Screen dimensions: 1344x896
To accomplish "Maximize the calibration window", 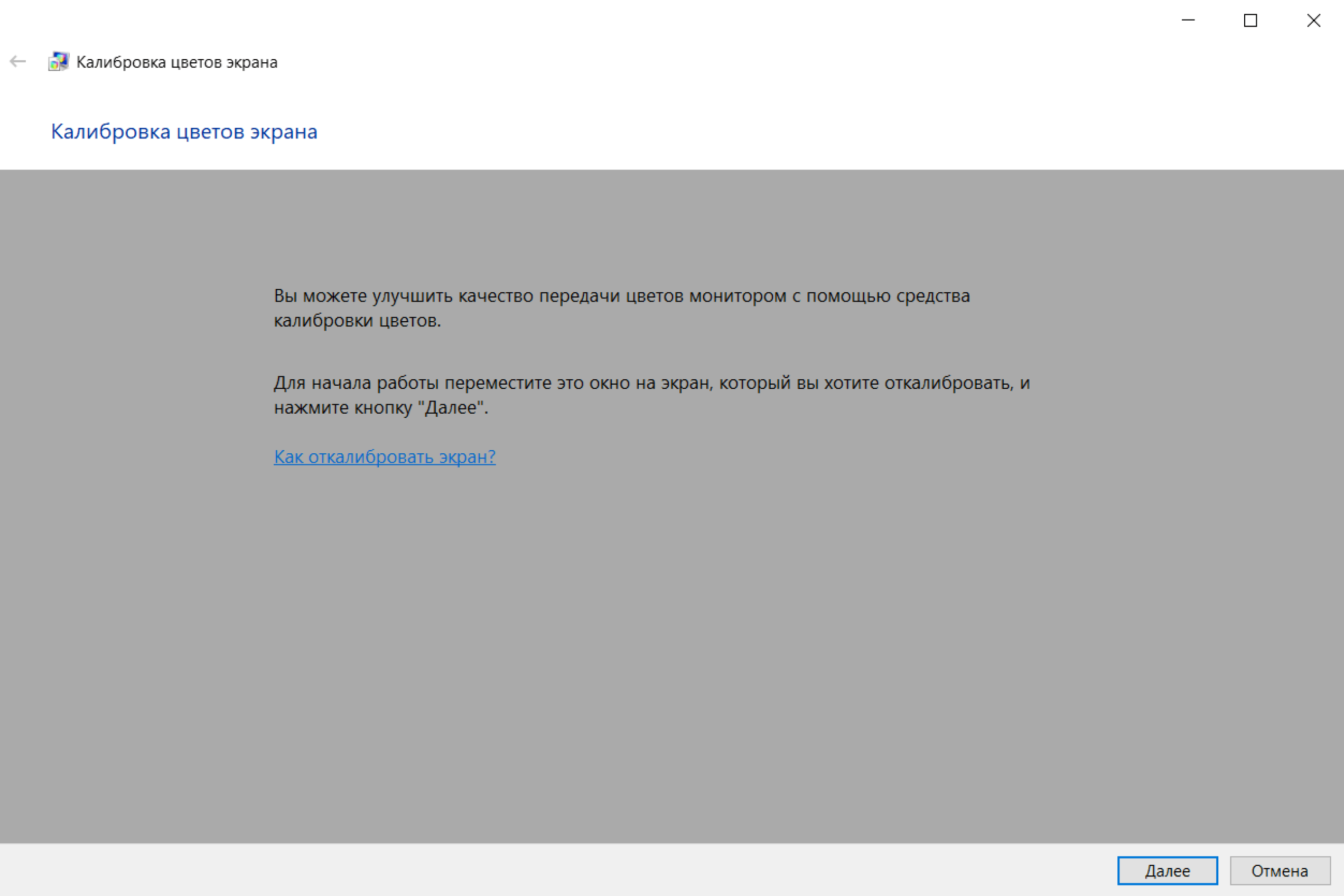I will click(1250, 21).
